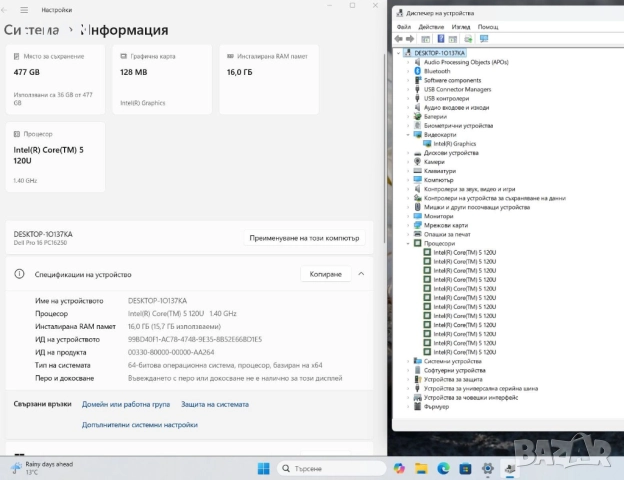Click the Фърмуер firmware icon
Viewport: 624px width, 480px height.
417,406
